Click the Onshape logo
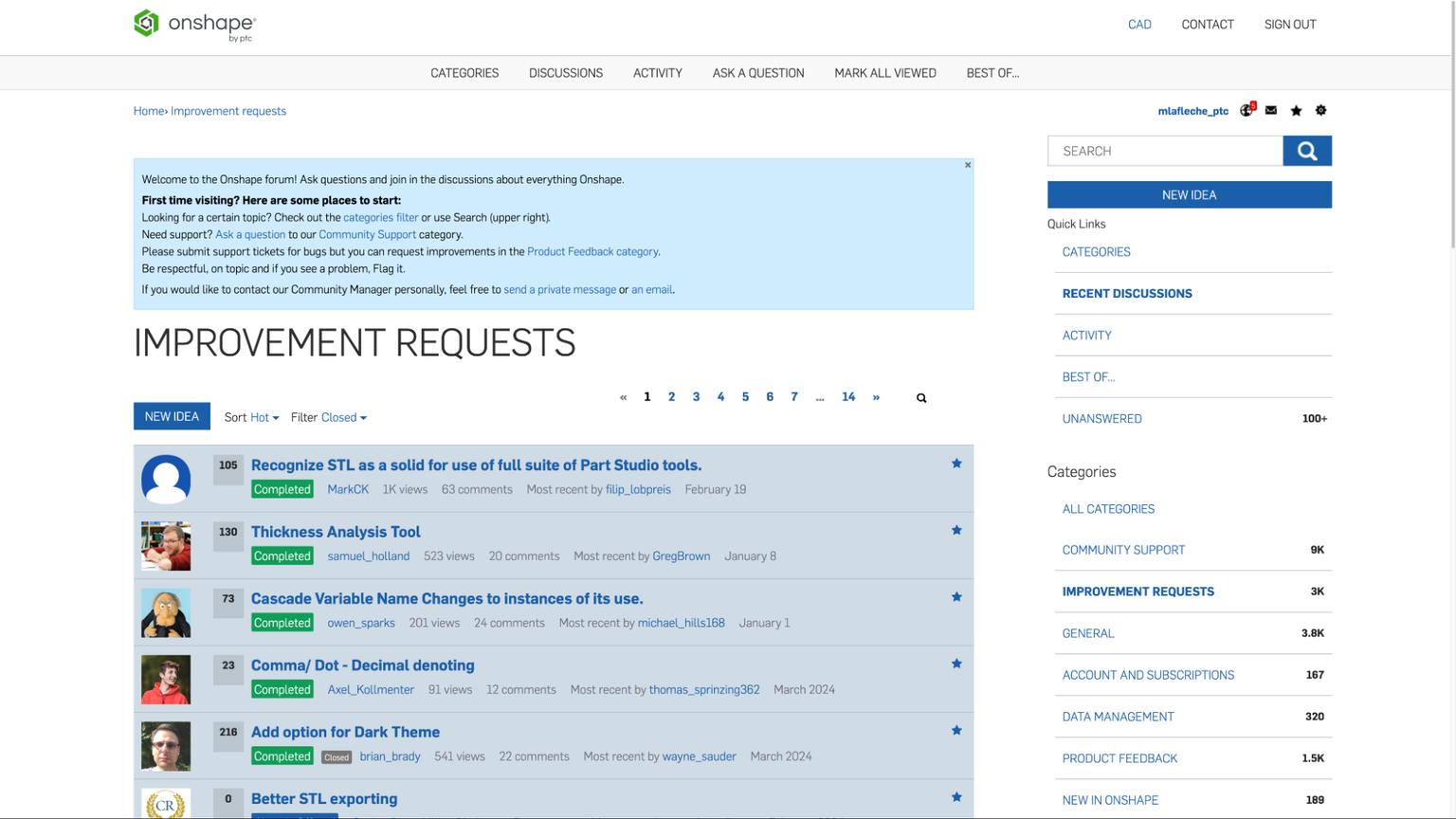This screenshot has height=819, width=1456. tap(193, 24)
